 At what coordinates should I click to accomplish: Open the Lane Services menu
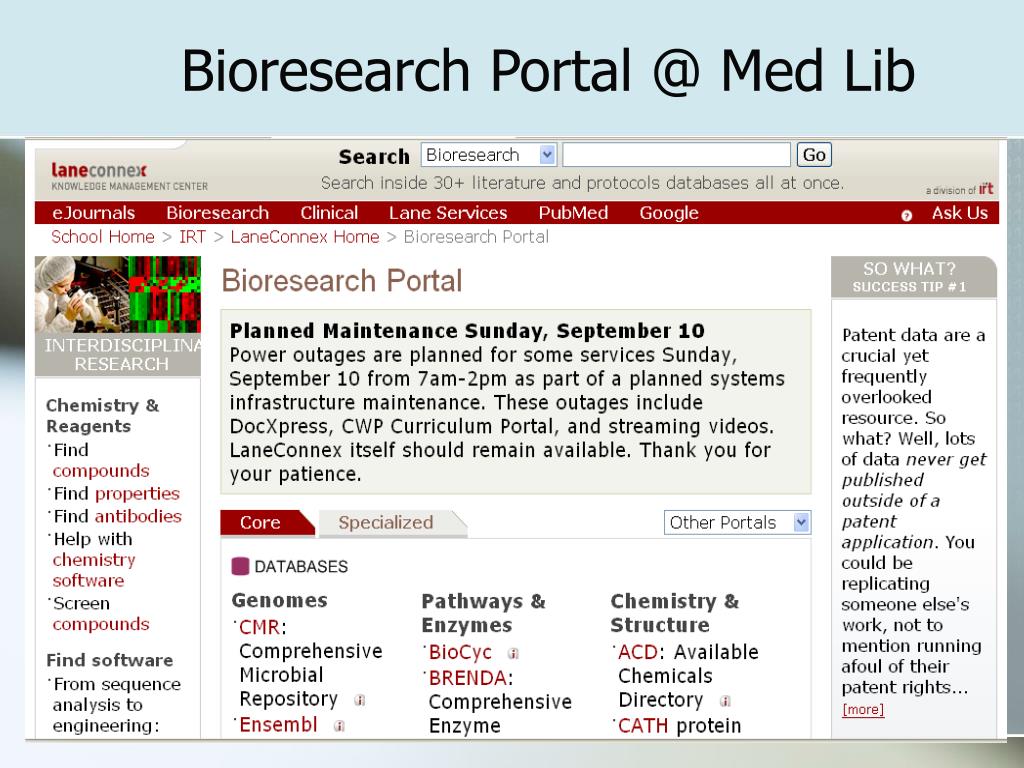pos(448,213)
